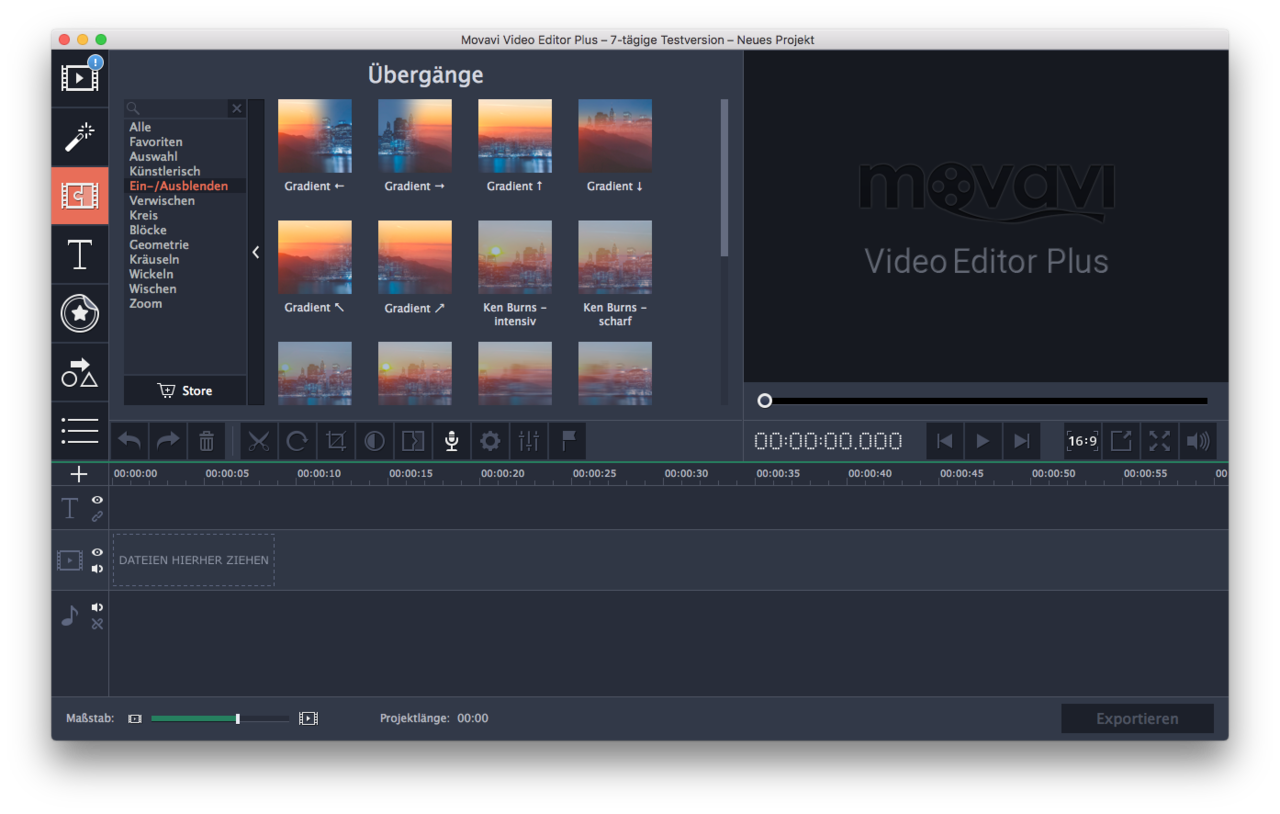Click the preview volume speaker icon
This screenshot has width=1280, height=814.
1198,441
